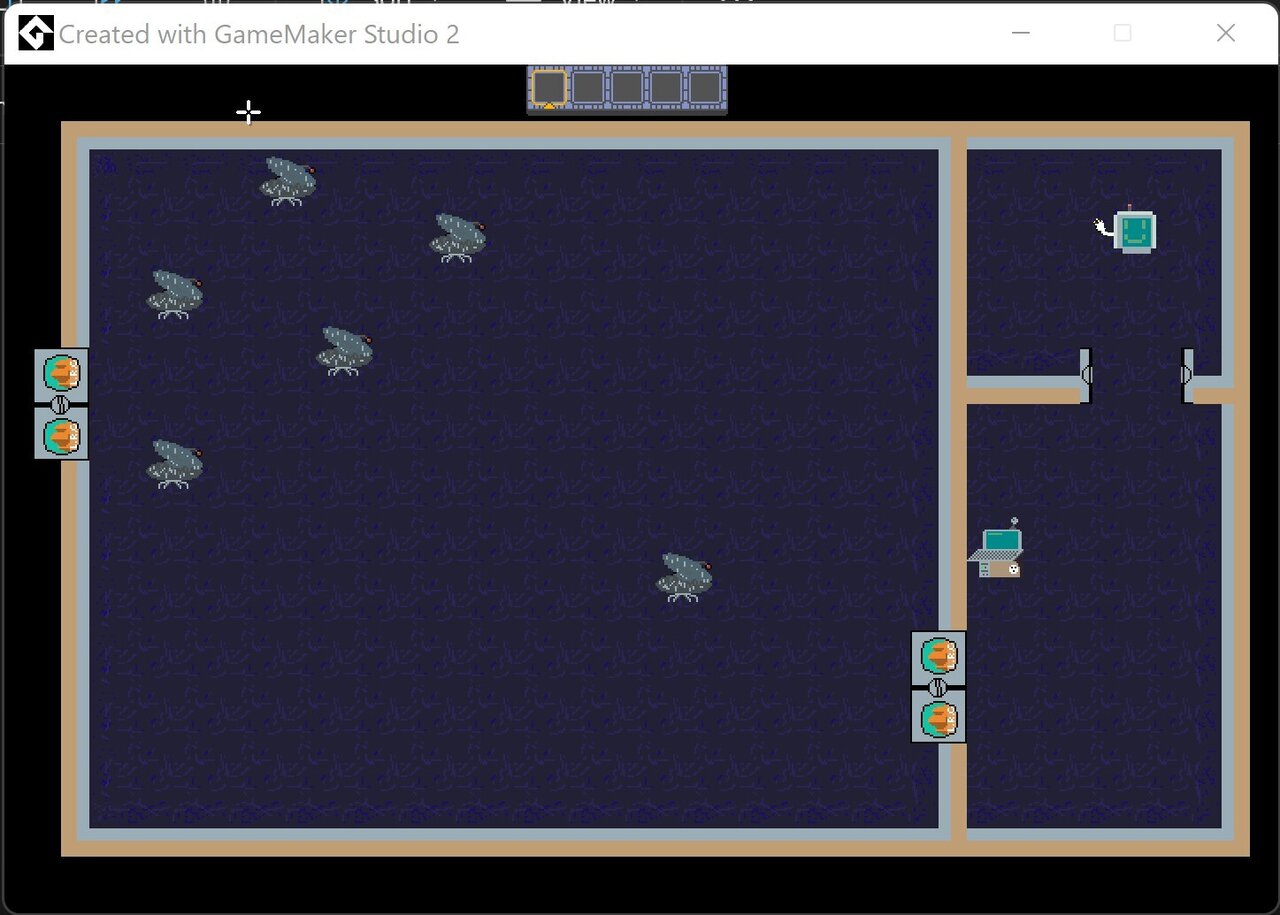Select the first highlighted inventory slot
Viewport: 1280px width, 915px height.
[x=549, y=87]
